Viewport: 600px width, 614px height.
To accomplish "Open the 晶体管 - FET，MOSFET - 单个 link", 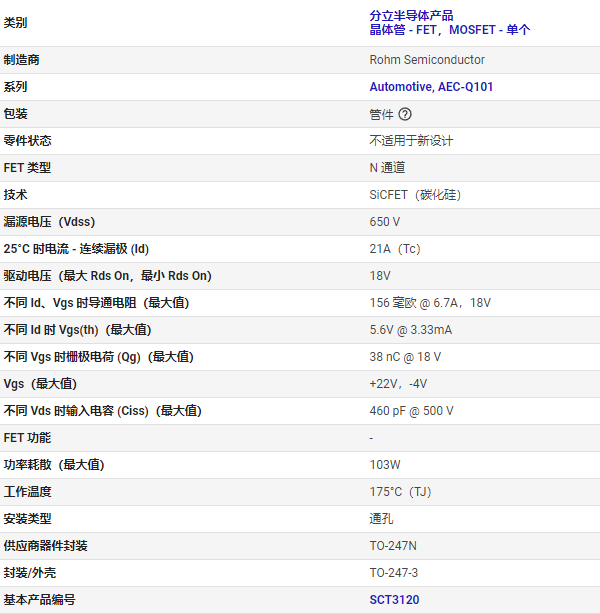I will 449,30.
